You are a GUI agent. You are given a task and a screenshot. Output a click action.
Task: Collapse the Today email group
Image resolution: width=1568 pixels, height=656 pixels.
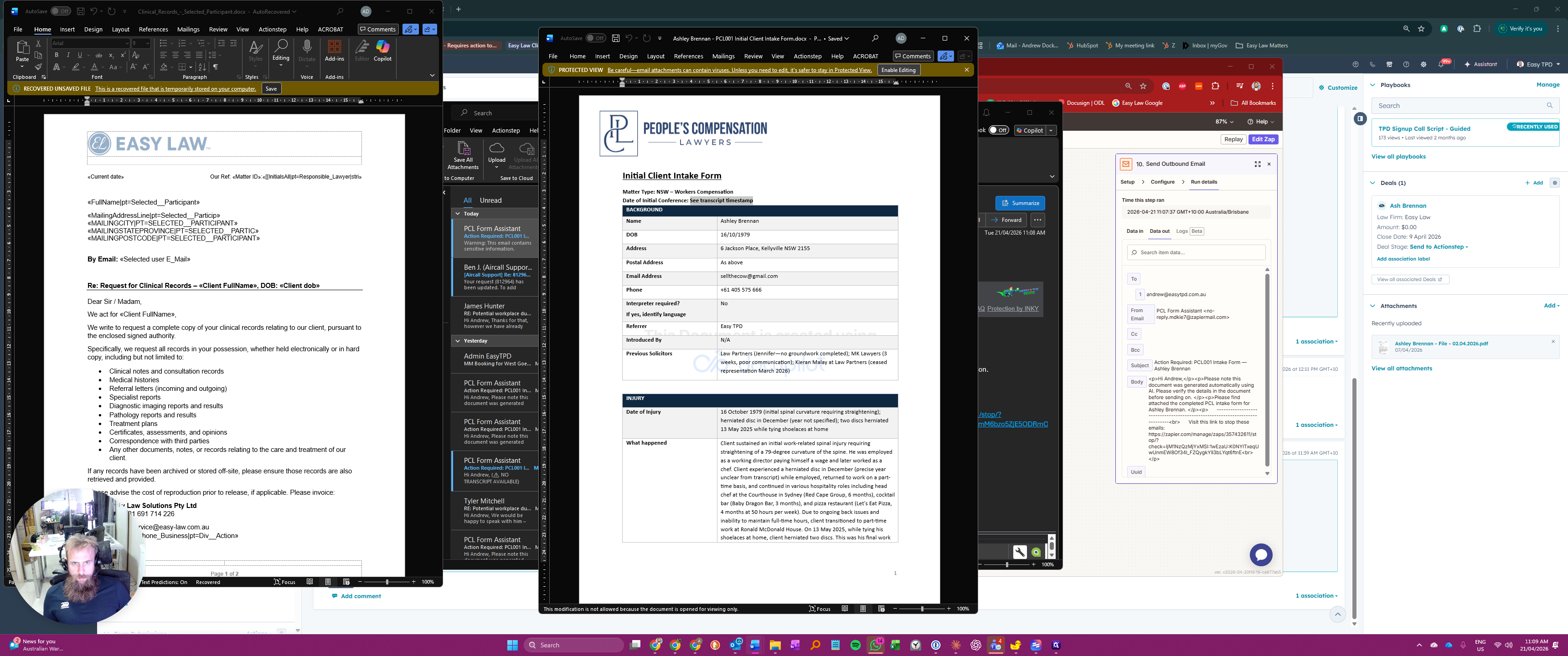(458, 214)
